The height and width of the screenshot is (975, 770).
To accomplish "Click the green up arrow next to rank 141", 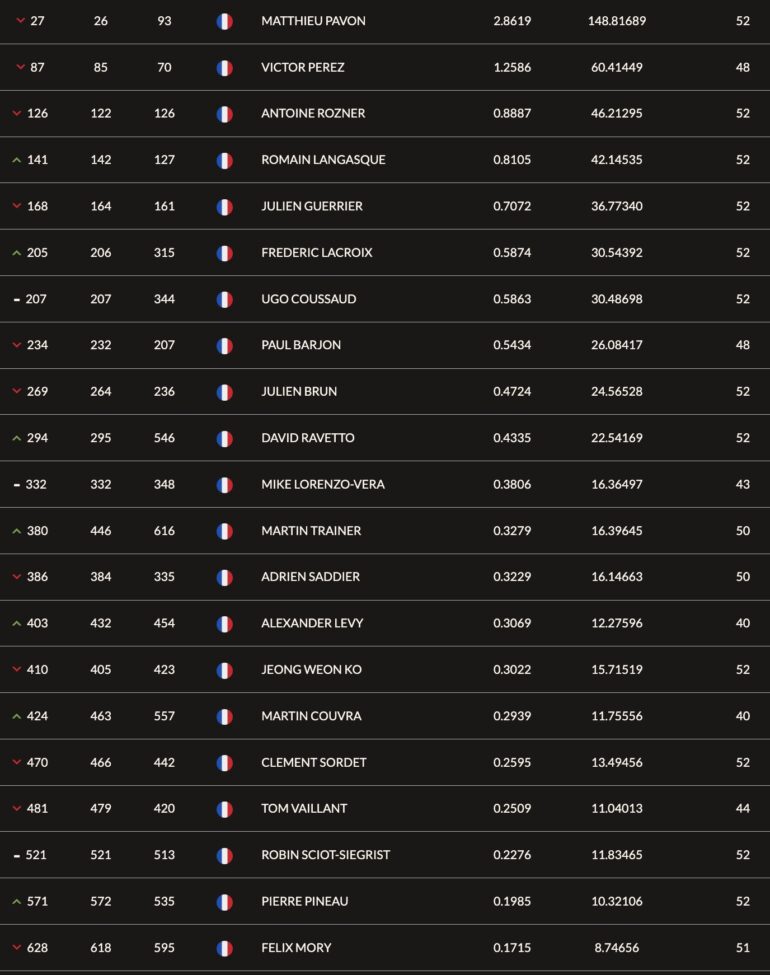I will (17, 160).
